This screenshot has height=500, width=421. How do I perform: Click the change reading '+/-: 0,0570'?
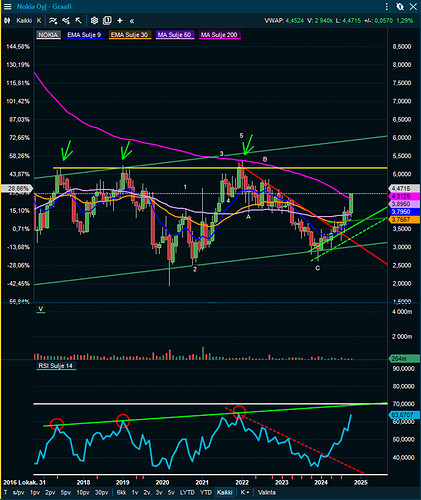click(x=378, y=21)
